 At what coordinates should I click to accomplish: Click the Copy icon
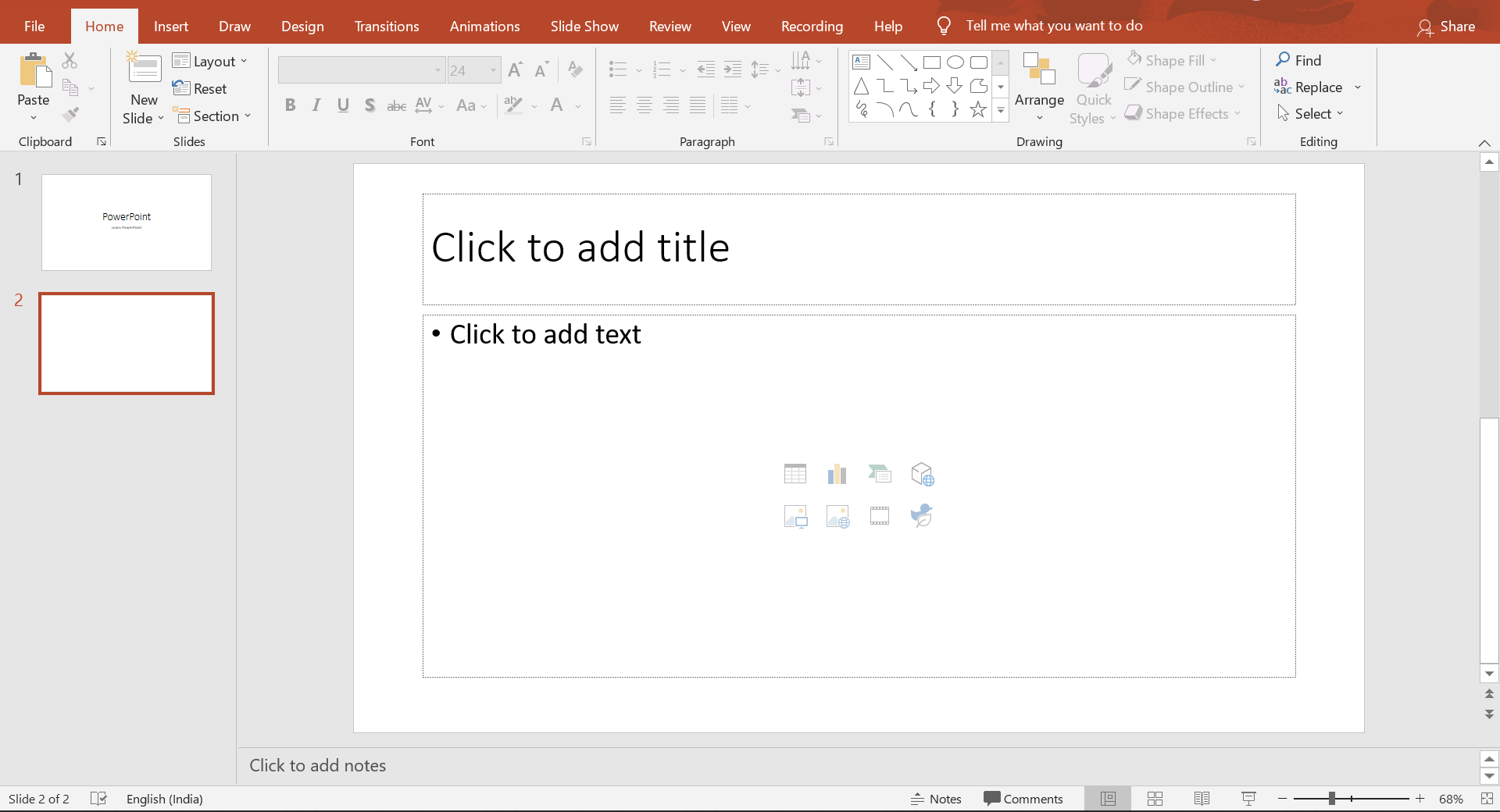(x=70, y=87)
